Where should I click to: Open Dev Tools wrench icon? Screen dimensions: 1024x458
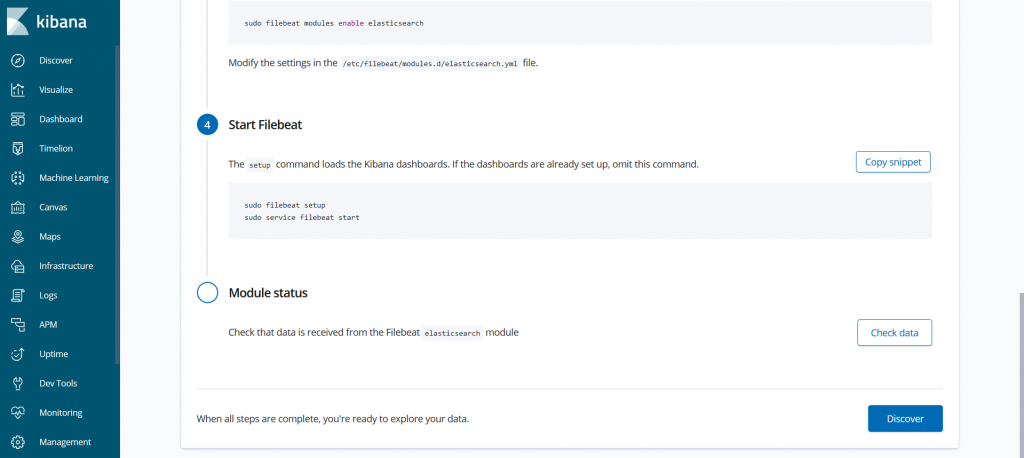[x=18, y=384]
